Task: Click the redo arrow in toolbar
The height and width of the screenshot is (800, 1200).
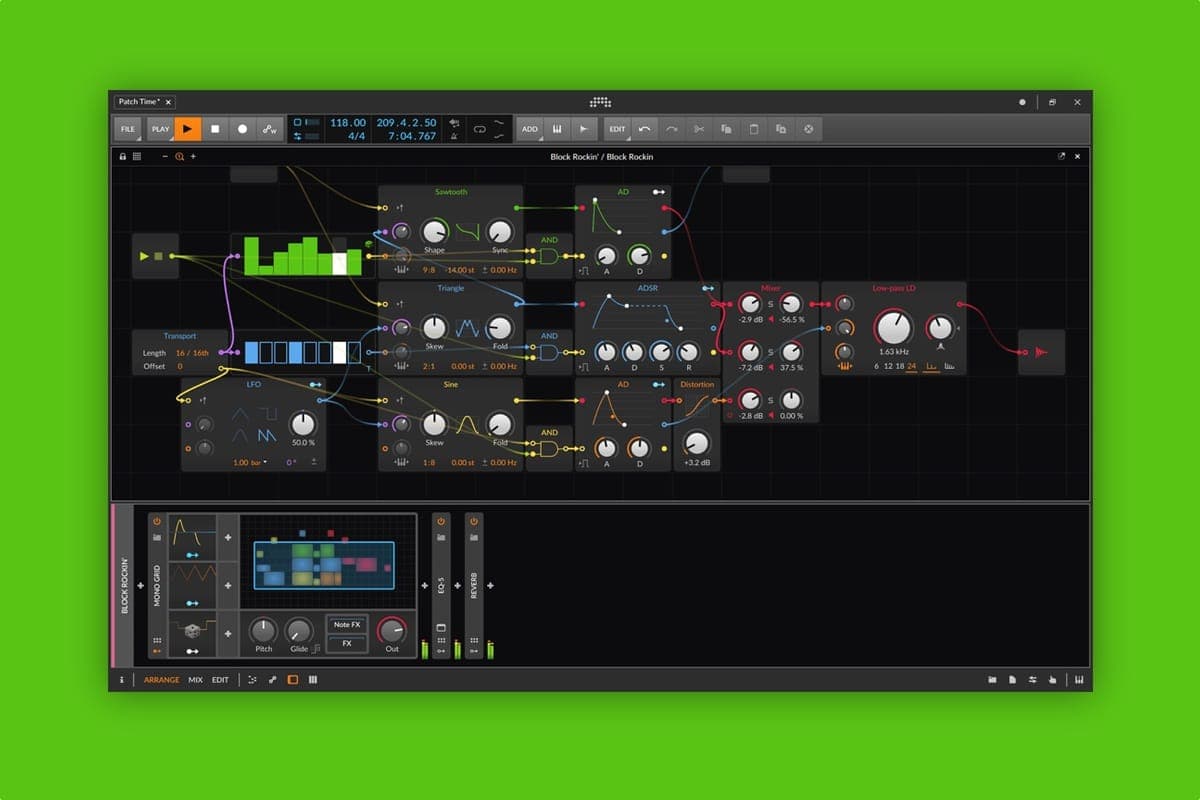Action: click(672, 129)
